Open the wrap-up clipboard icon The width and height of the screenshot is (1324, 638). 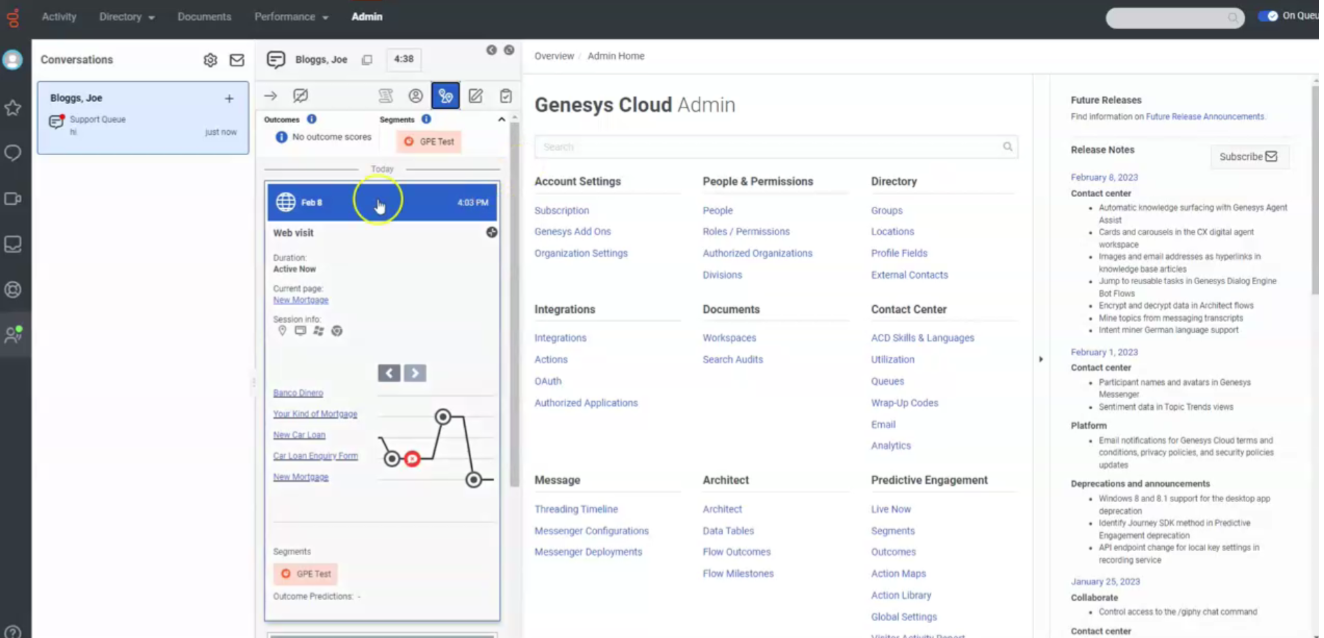click(507, 95)
